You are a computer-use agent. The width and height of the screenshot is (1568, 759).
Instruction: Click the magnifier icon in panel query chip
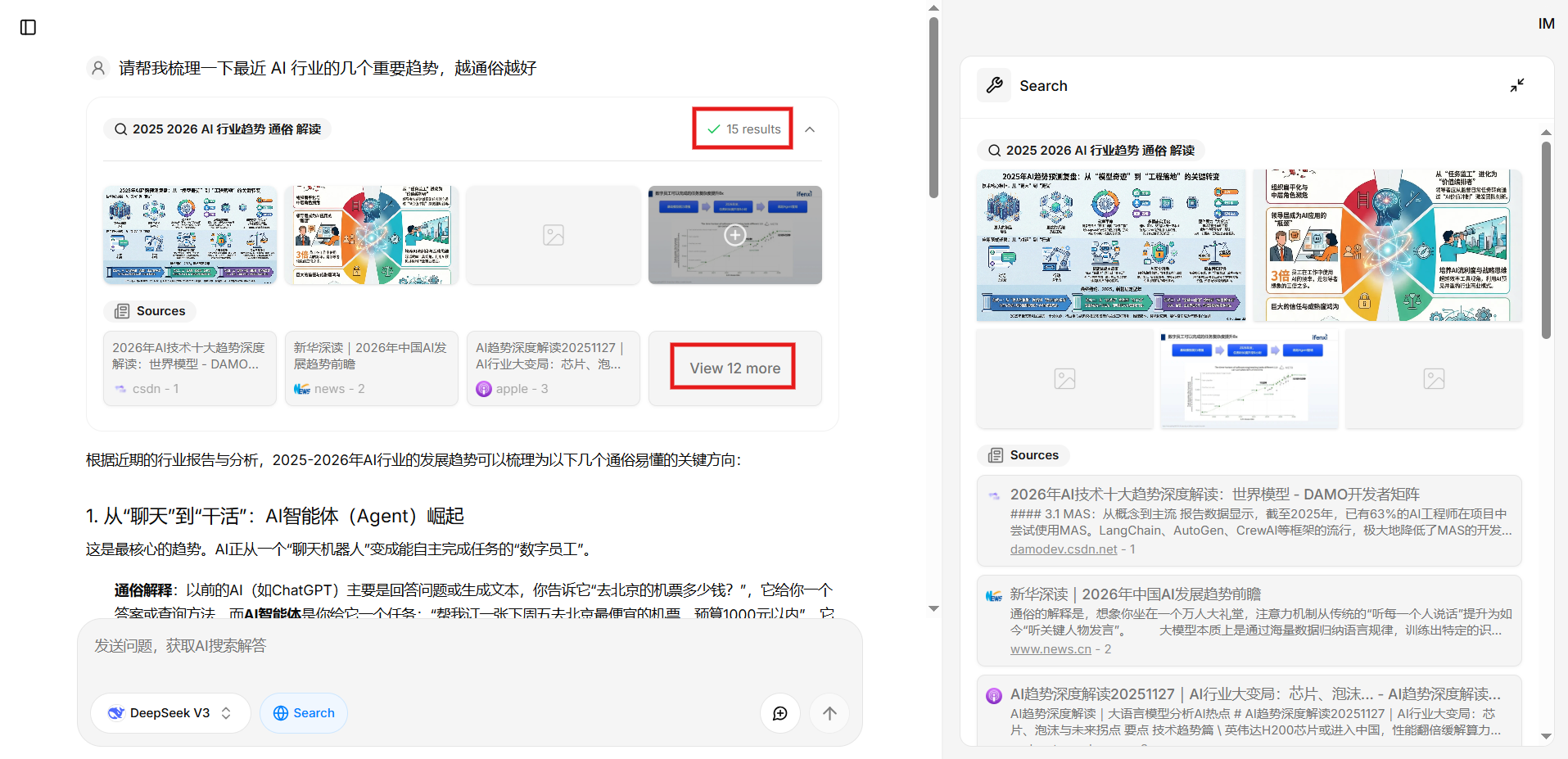(994, 151)
